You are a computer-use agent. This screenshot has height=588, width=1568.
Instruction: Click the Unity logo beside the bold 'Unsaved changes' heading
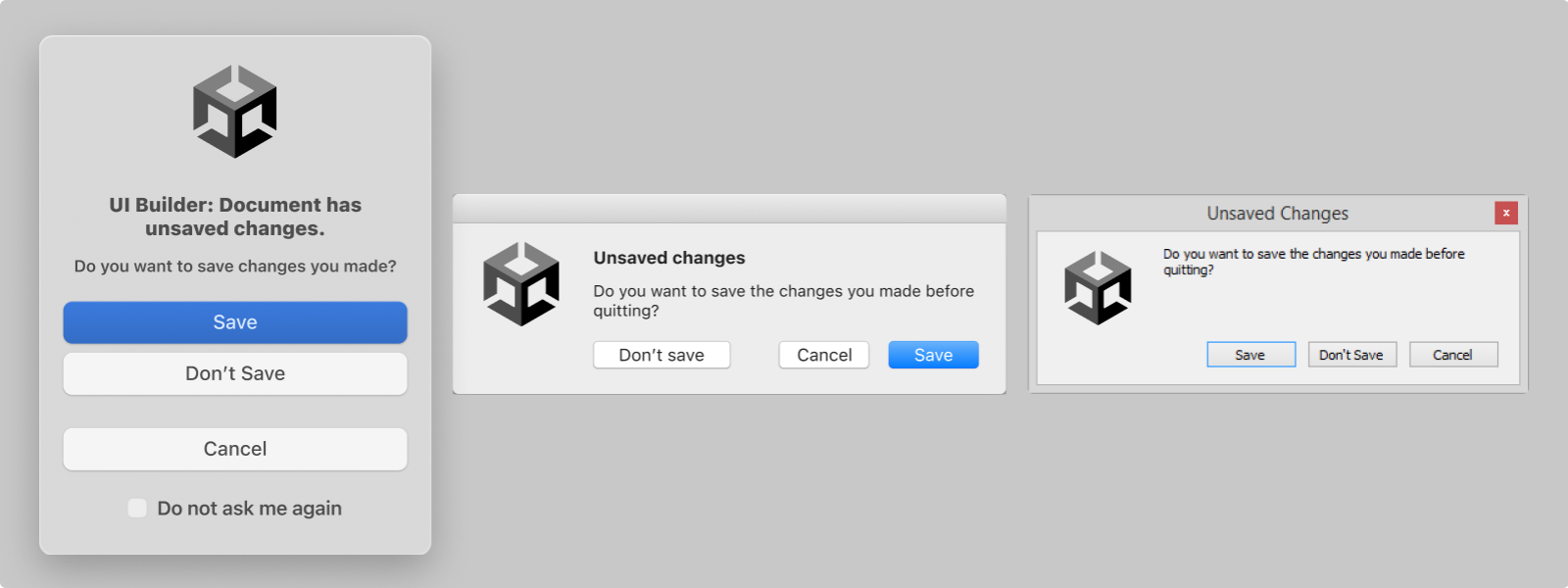[521, 284]
